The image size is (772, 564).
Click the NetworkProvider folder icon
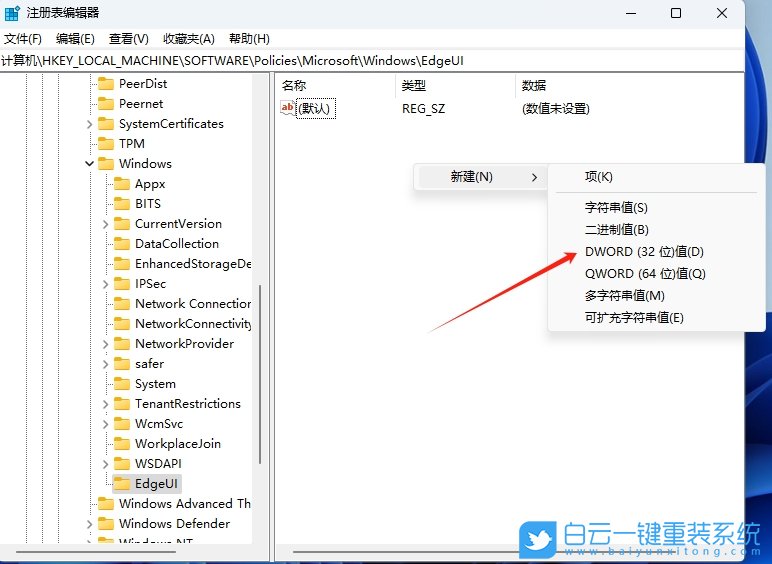pos(122,344)
